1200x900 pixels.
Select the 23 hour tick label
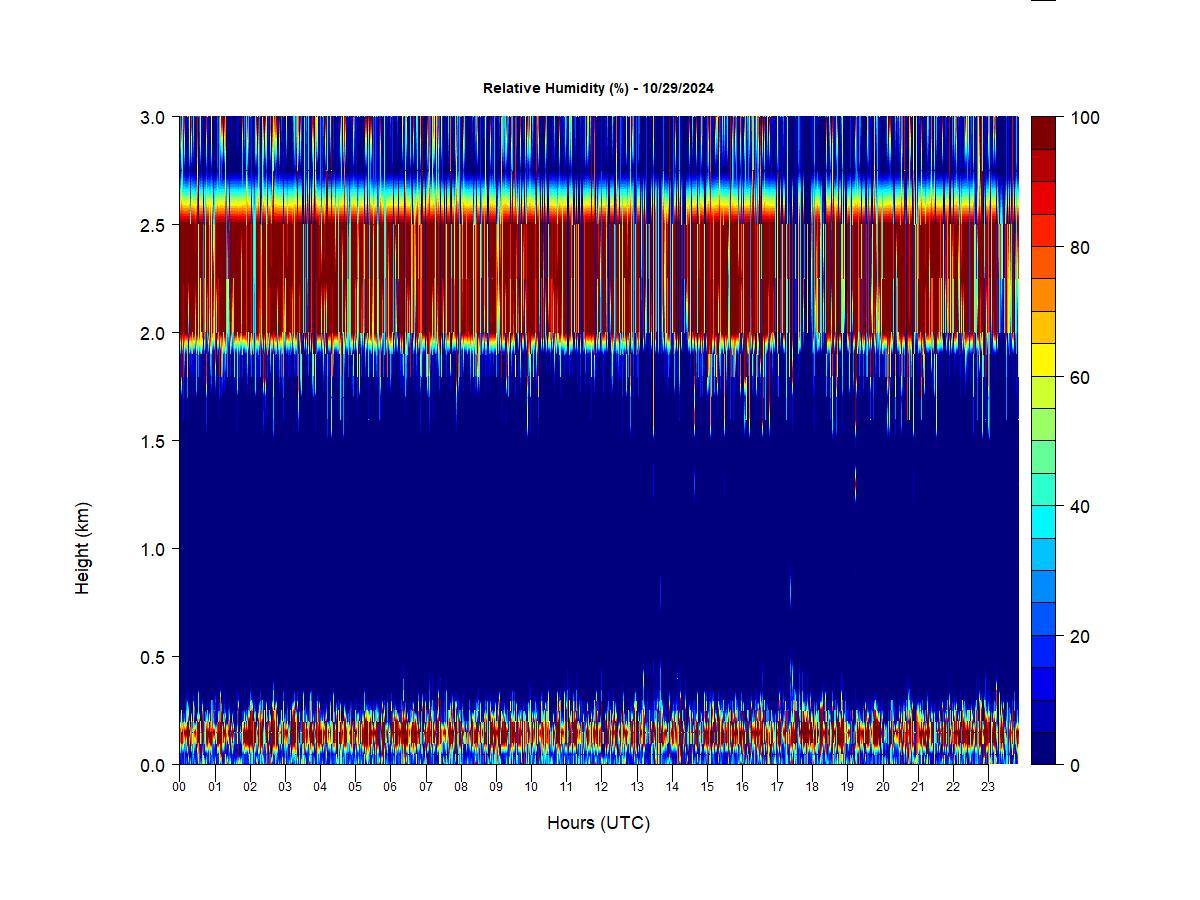coord(988,787)
